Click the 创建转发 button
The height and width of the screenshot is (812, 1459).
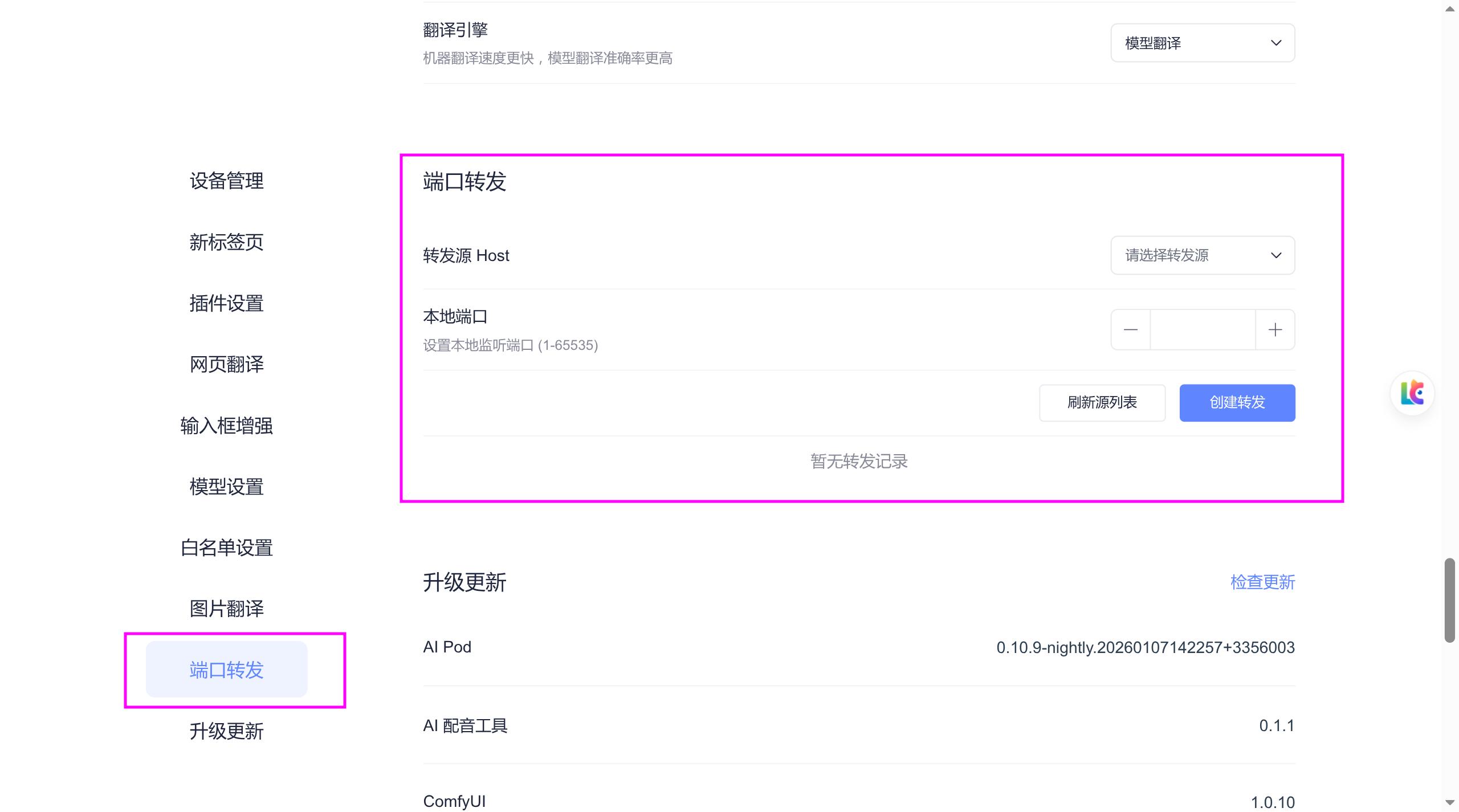pyautogui.click(x=1237, y=403)
